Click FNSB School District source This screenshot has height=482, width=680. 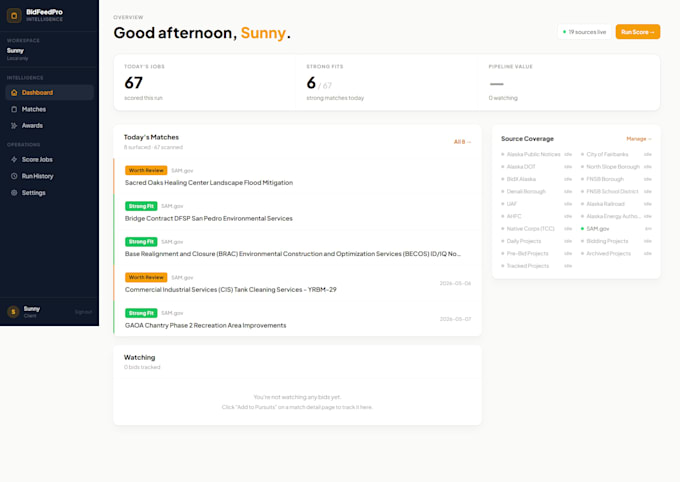click(x=616, y=191)
